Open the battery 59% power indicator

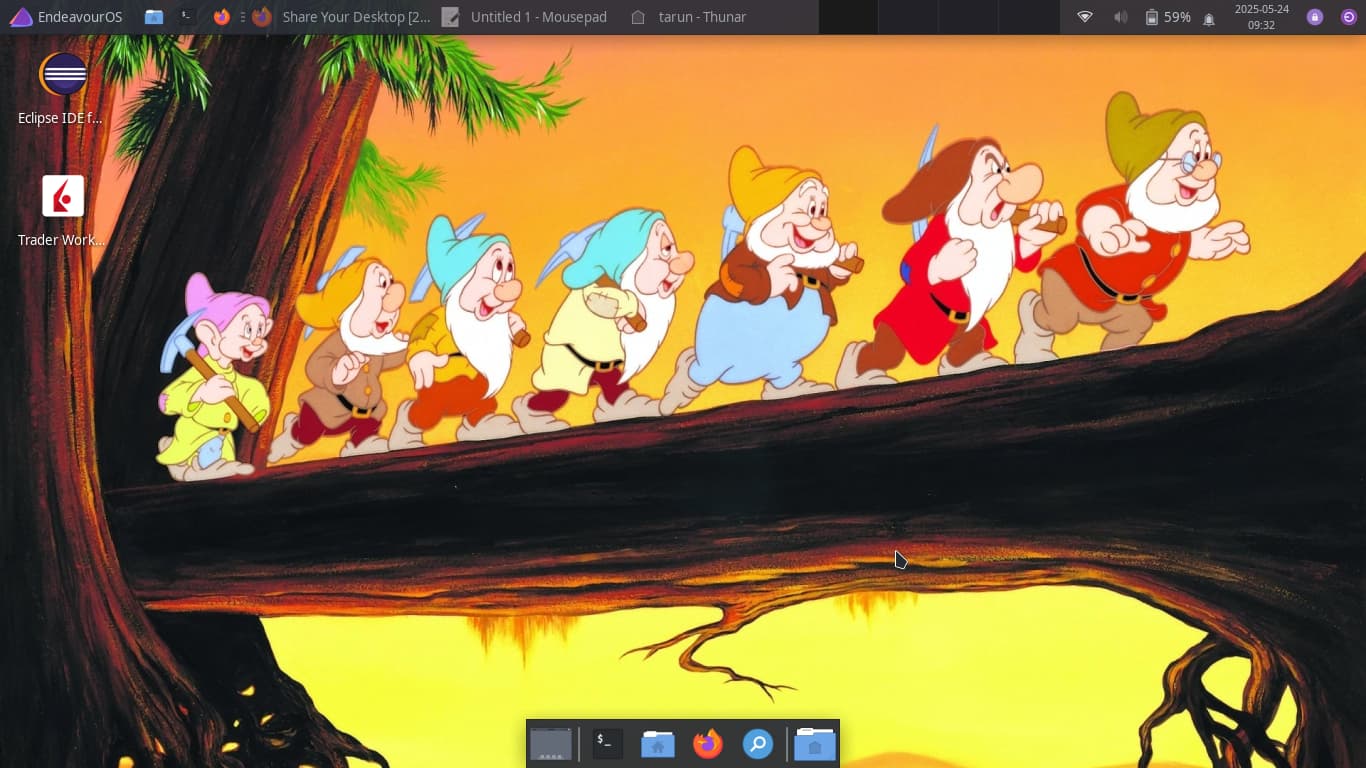[1167, 17]
